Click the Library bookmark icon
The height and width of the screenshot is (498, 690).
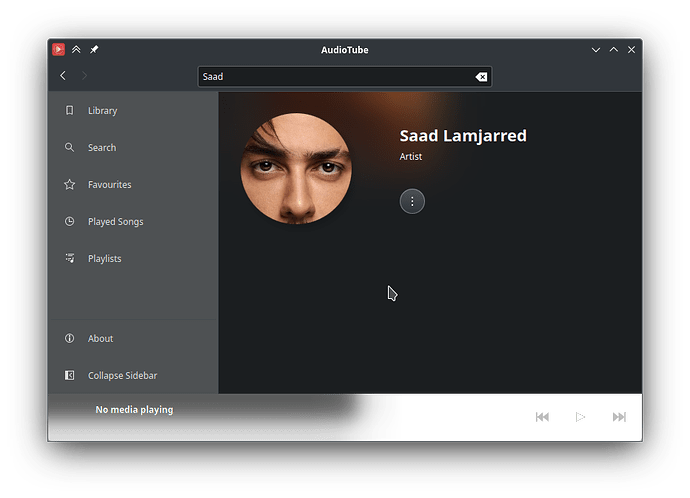(x=70, y=110)
